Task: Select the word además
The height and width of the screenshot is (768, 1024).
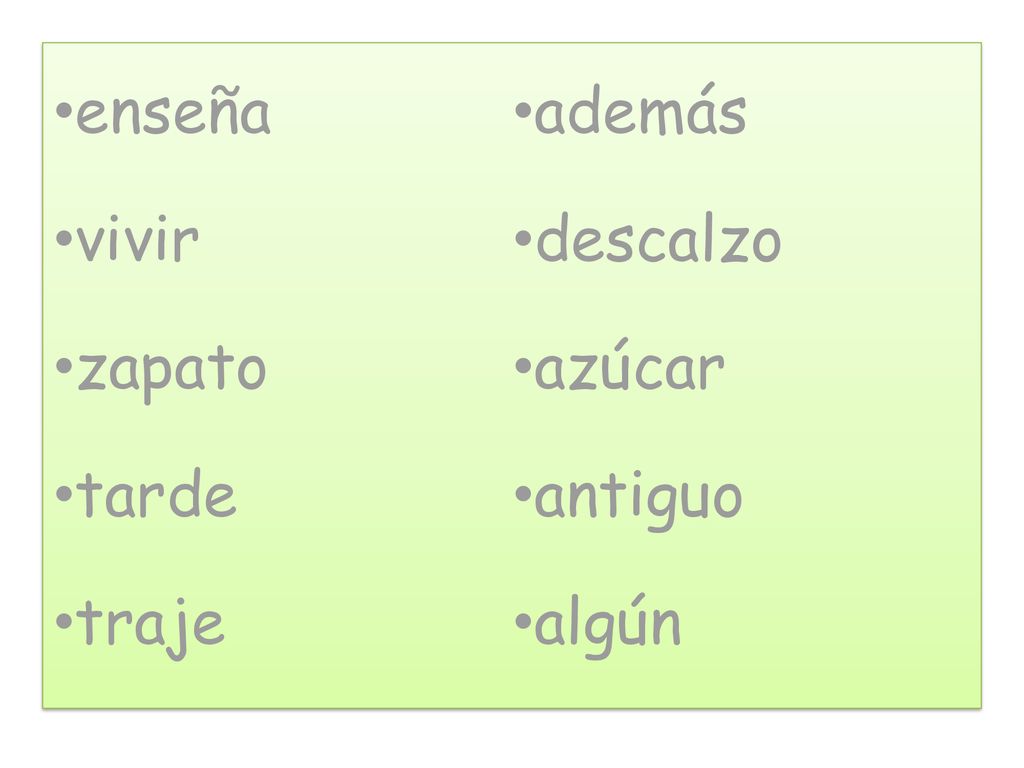Action: point(640,109)
